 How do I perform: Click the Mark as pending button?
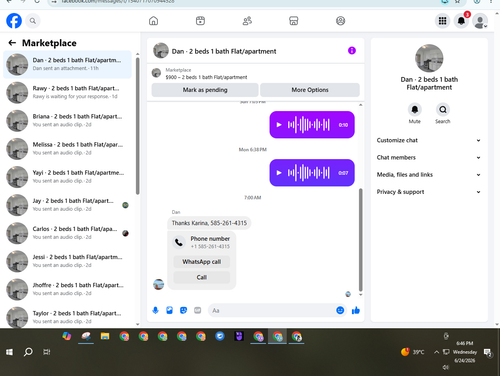click(x=205, y=90)
